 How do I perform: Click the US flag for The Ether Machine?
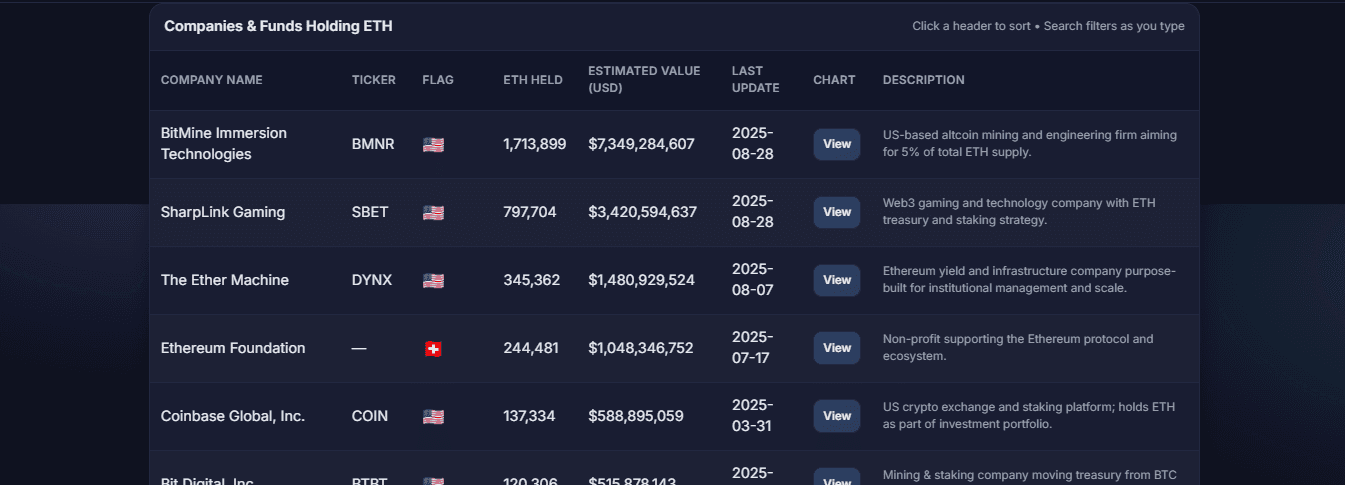tap(433, 280)
